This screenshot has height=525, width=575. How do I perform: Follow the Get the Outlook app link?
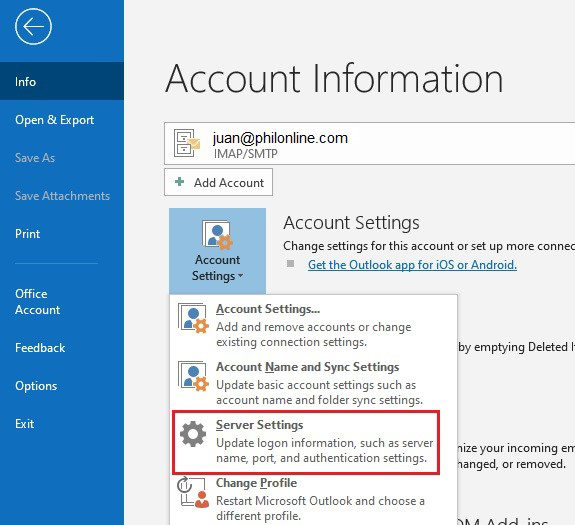coord(412,265)
